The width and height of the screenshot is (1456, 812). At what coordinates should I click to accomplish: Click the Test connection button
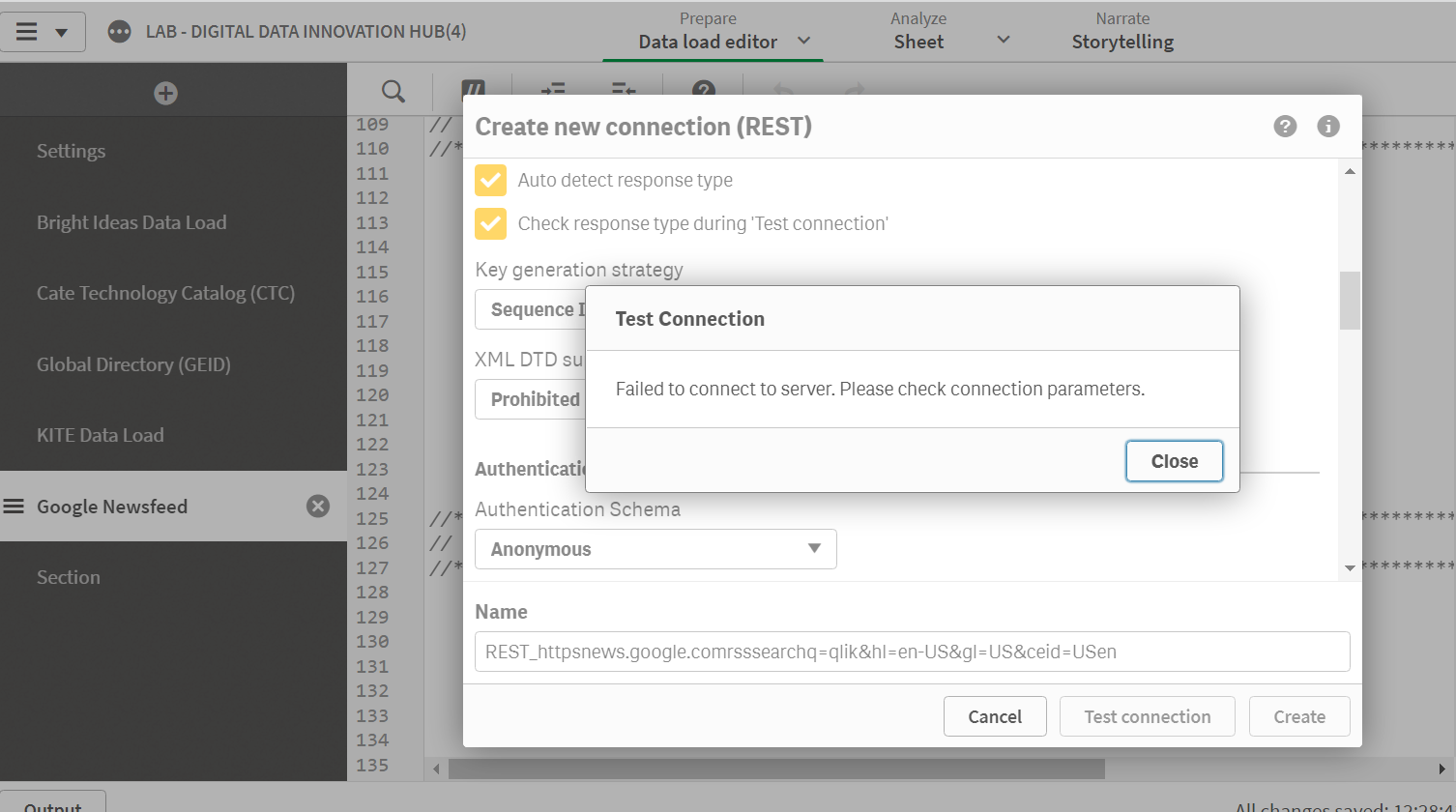tap(1148, 716)
